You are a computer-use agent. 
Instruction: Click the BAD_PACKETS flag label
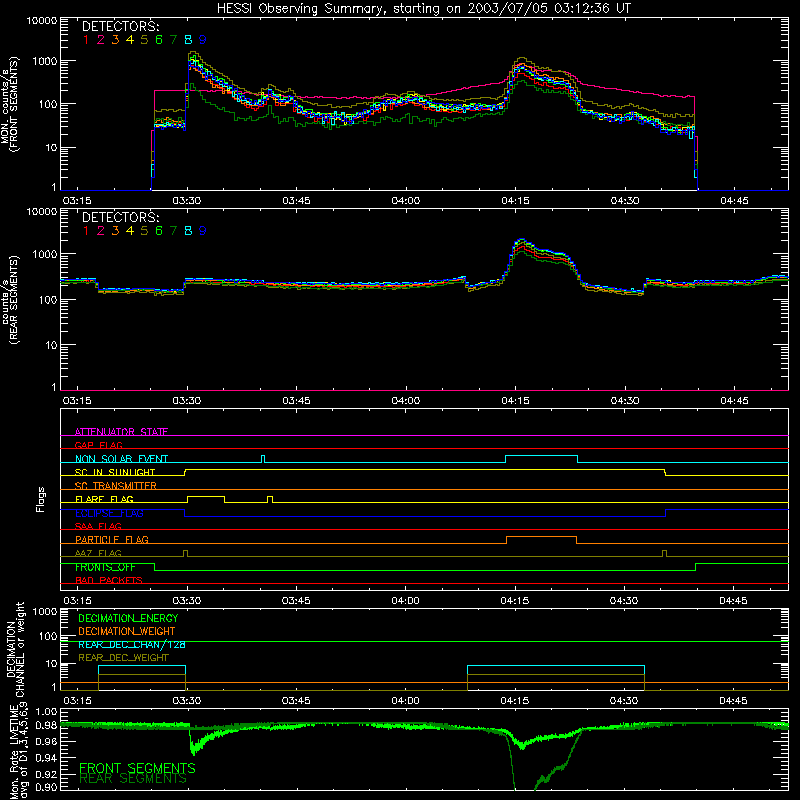[x=109, y=580]
